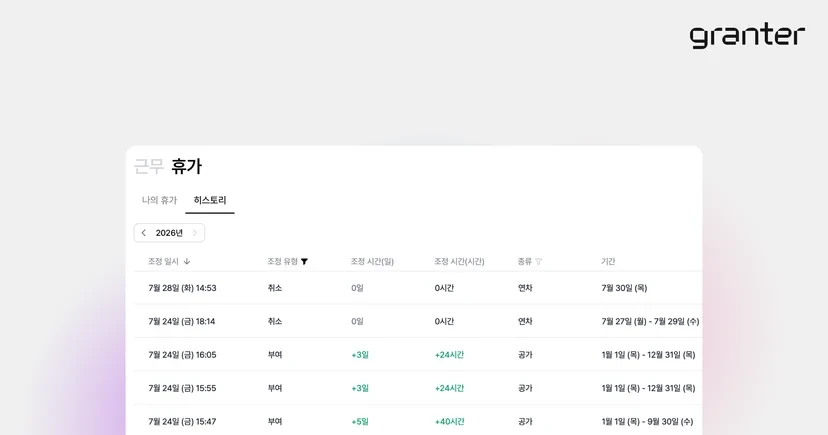Click the 조정 시간(시간) column header
The image size is (828, 435).
pos(459,261)
